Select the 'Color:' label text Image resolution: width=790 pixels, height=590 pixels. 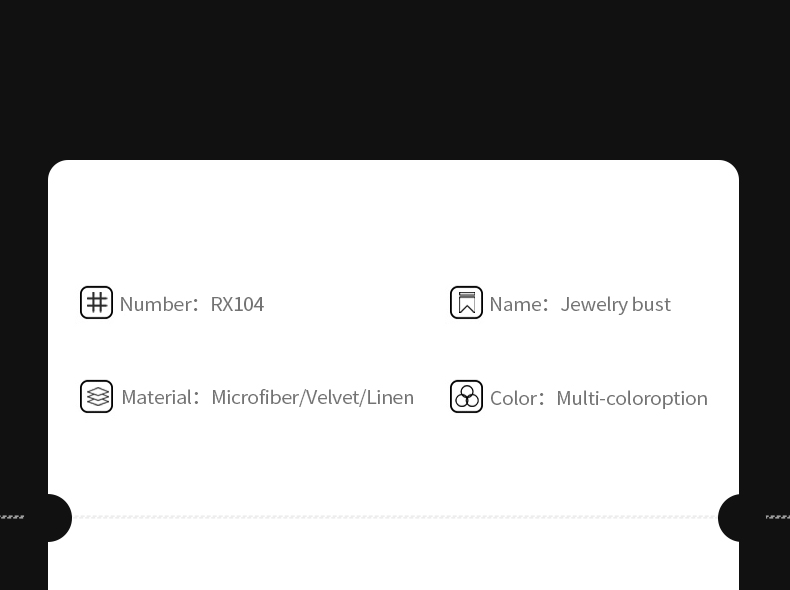point(516,398)
